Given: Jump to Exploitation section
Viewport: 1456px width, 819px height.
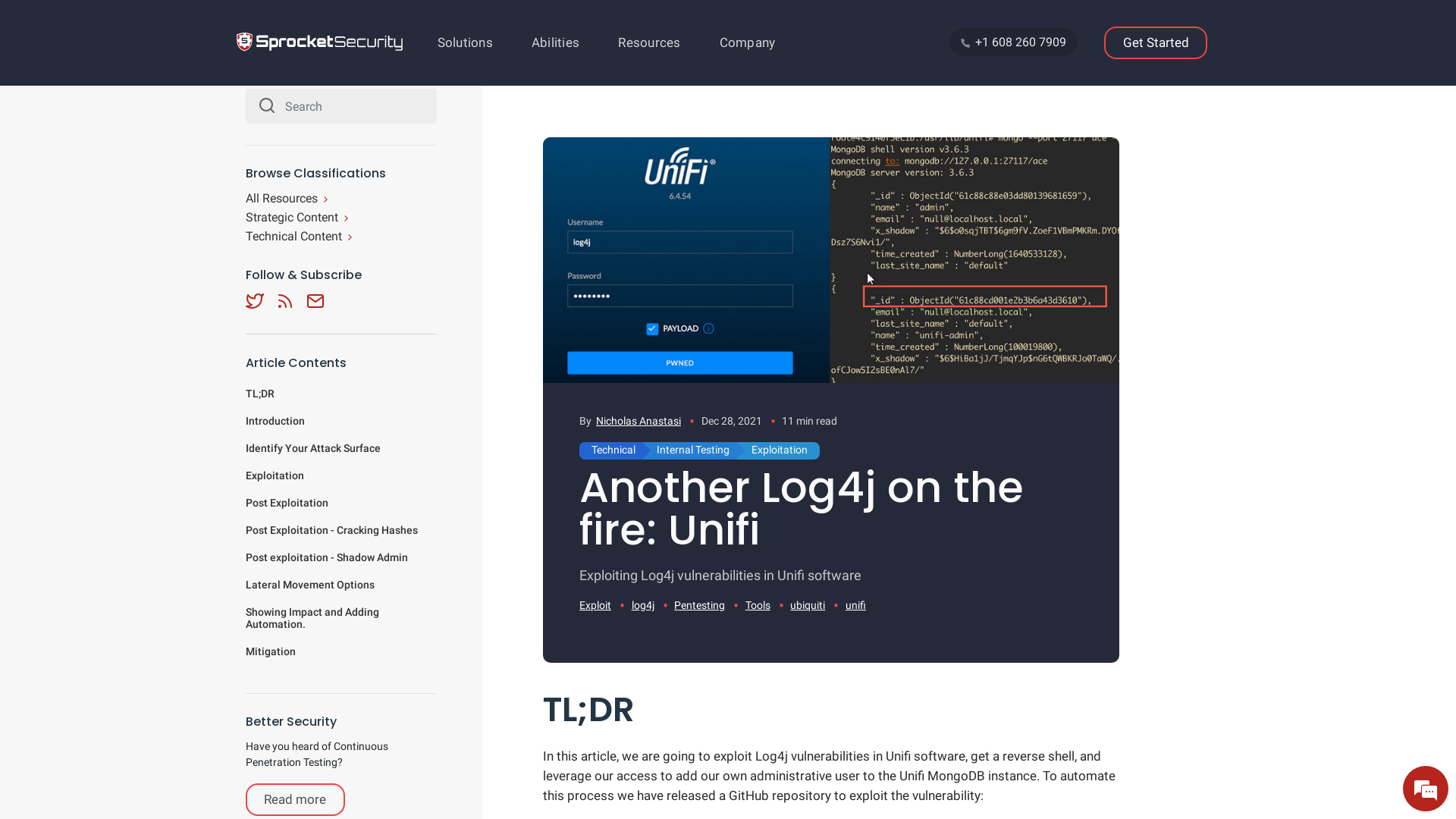Looking at the screenshot, I should point(275,475).
